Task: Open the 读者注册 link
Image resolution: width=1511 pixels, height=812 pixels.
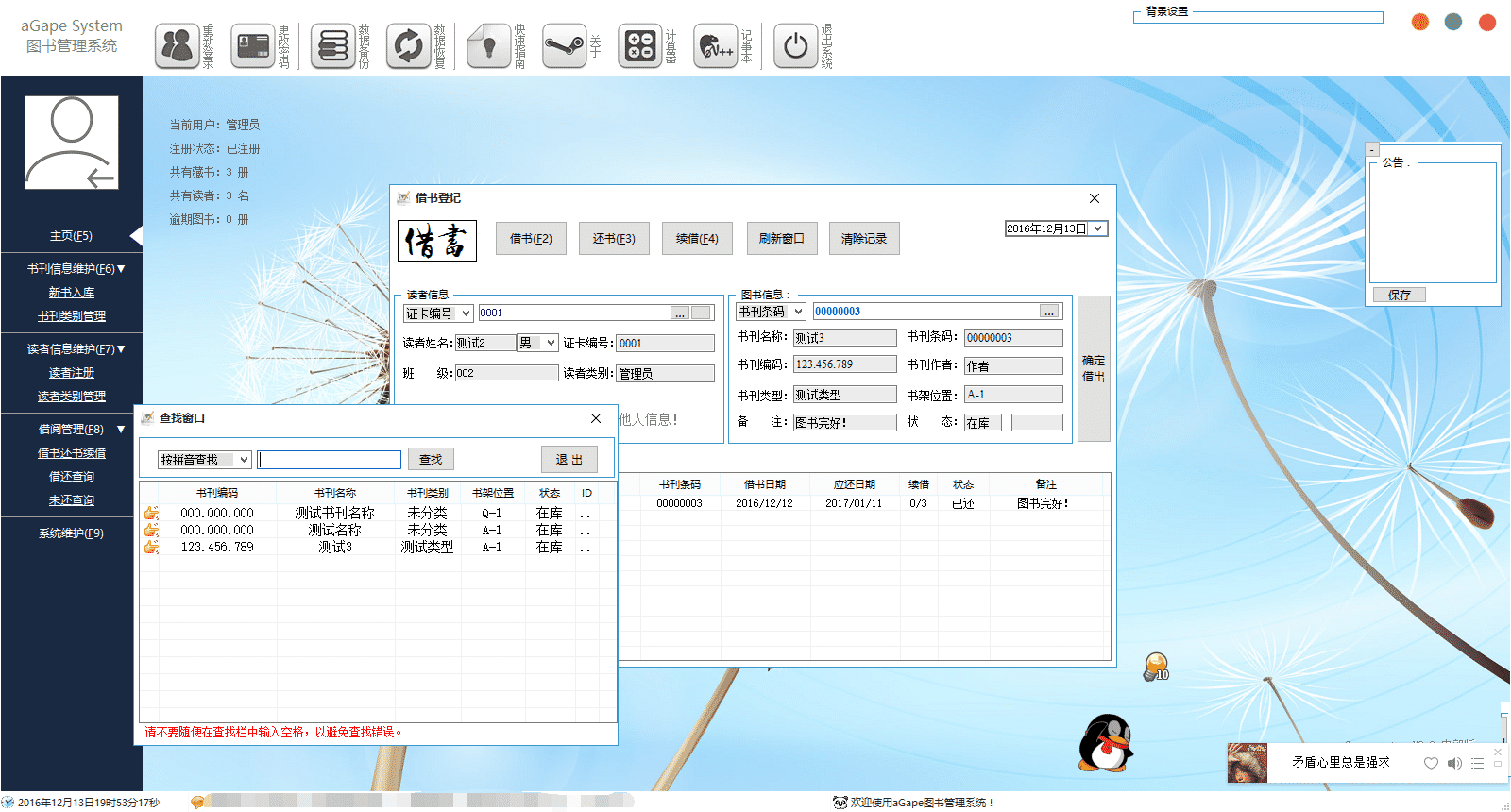Action: (x=72, y=373)
